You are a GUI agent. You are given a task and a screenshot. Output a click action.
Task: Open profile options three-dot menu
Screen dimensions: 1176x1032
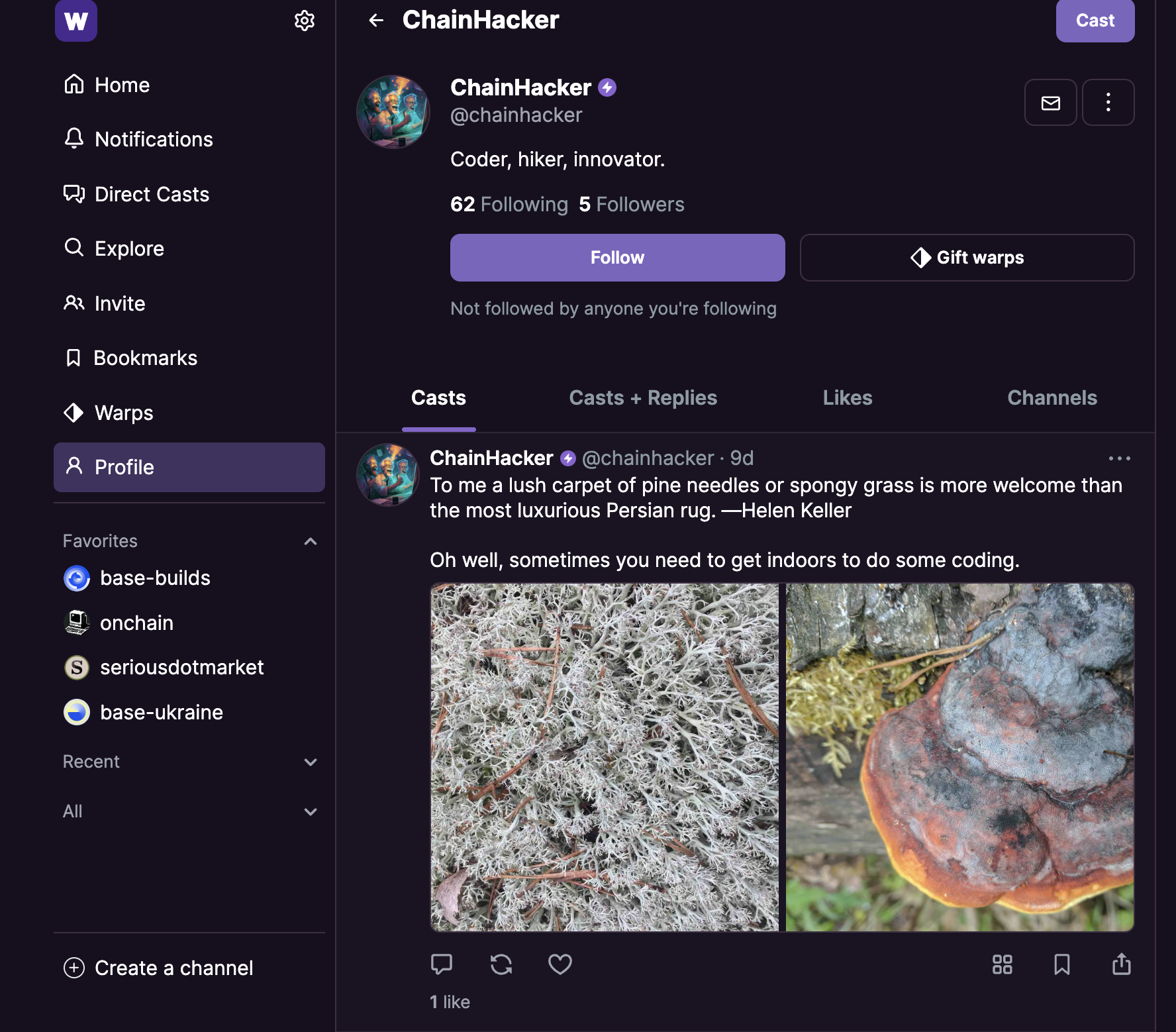pos(1108,103)
